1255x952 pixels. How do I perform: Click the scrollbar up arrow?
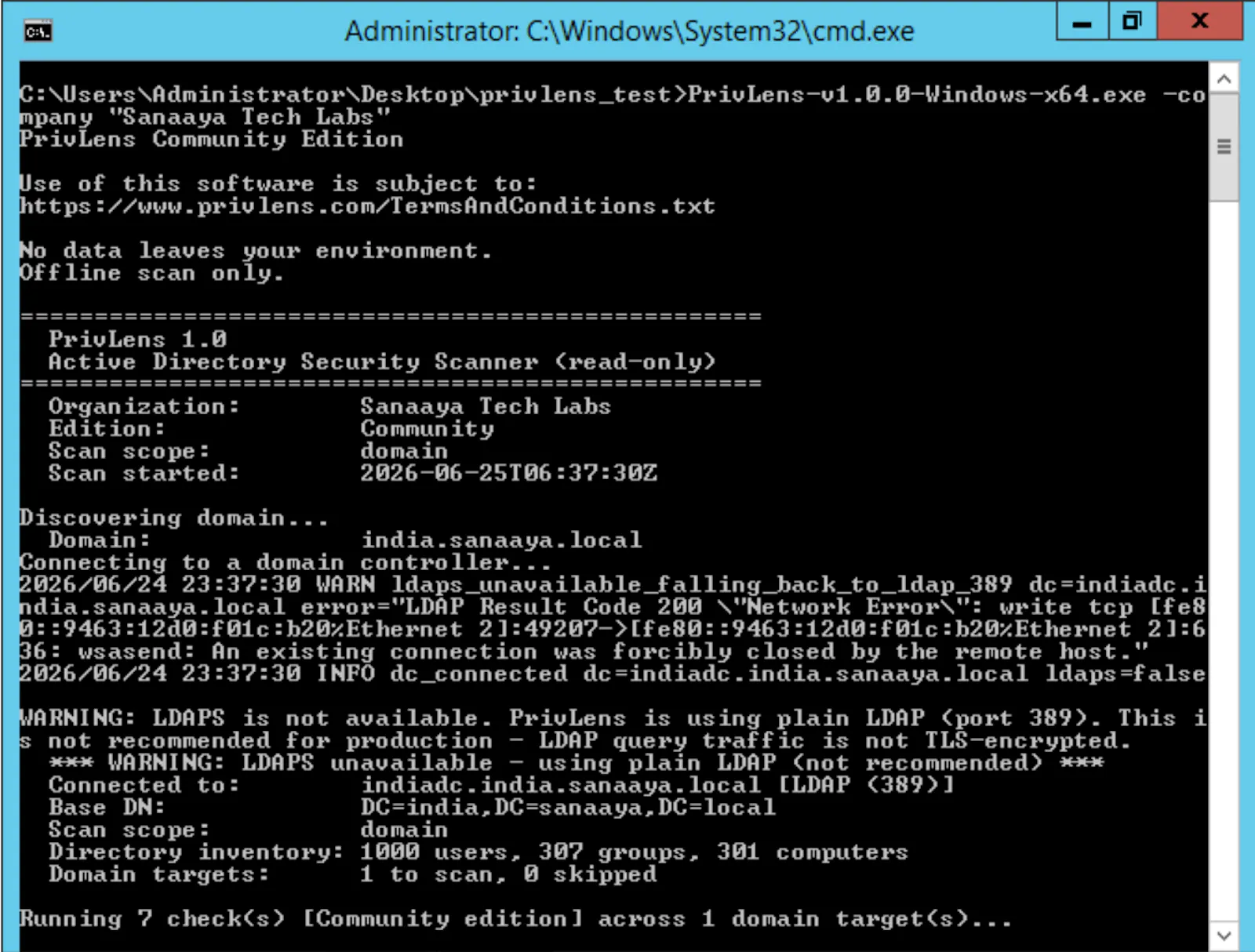coord(1224,79)
